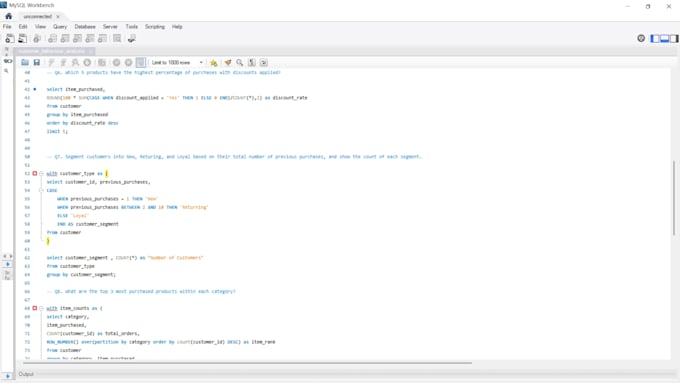
Task: Save snippet with the star icon
Action: [213, 62]
